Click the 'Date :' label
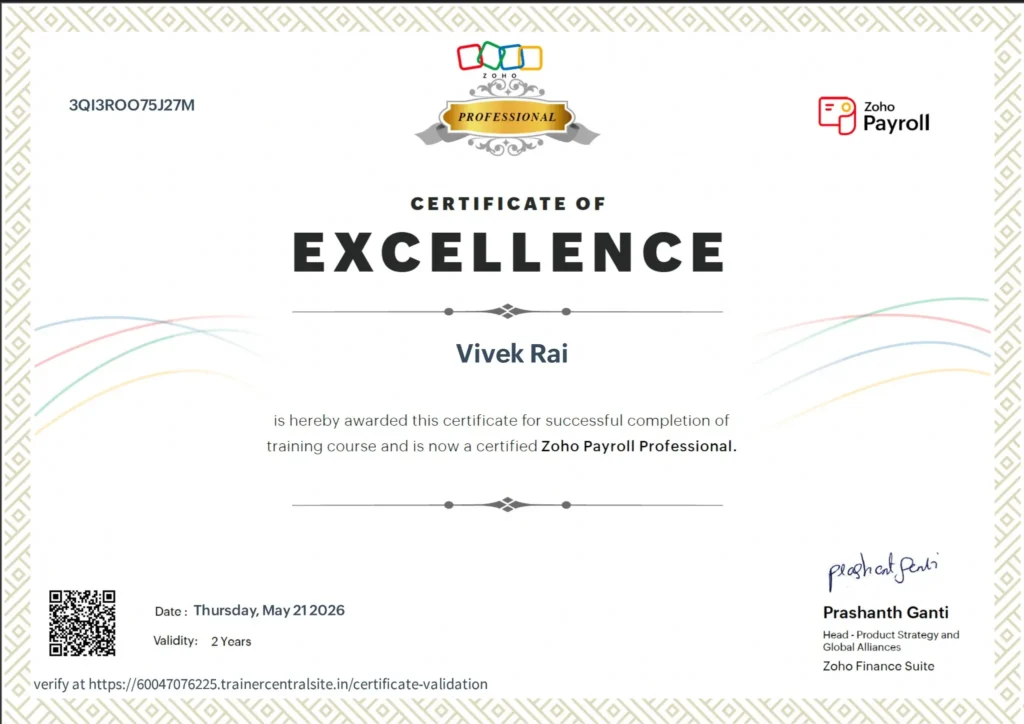Screen dimensions: 1024x724 click(171, 612)
